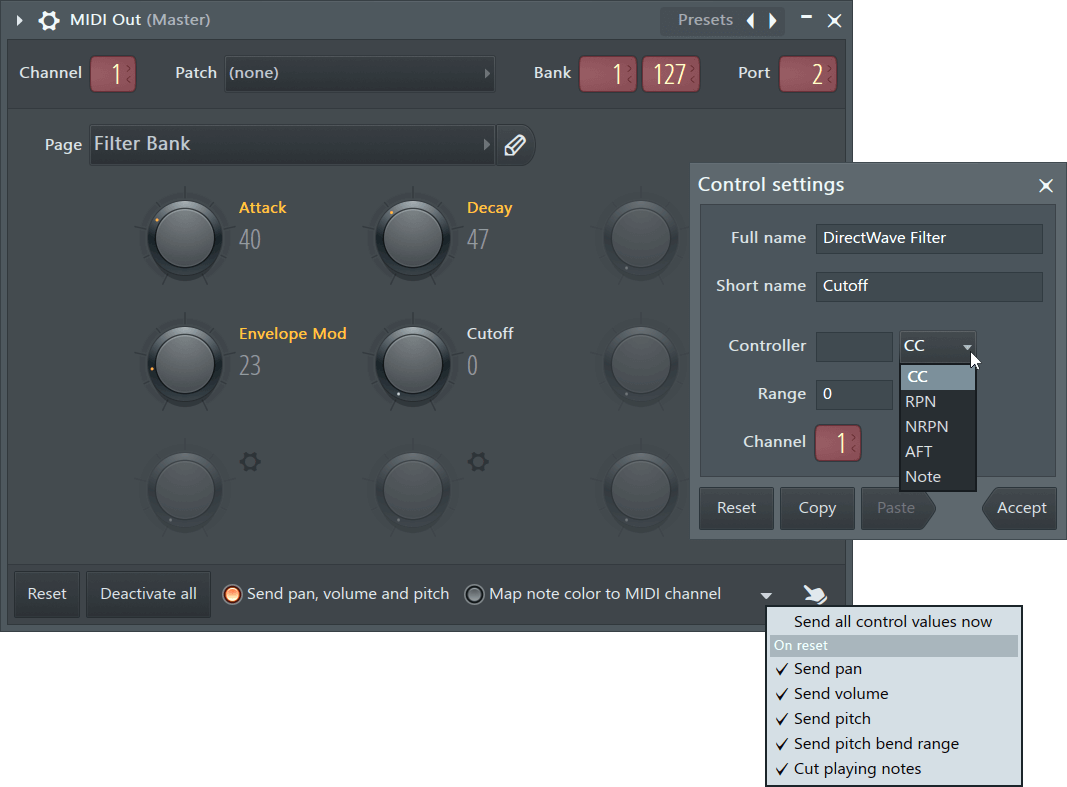Click the gear icon beside the bottom-middle knob
This screenshot has width=1067, height=787.
(478, 462)
